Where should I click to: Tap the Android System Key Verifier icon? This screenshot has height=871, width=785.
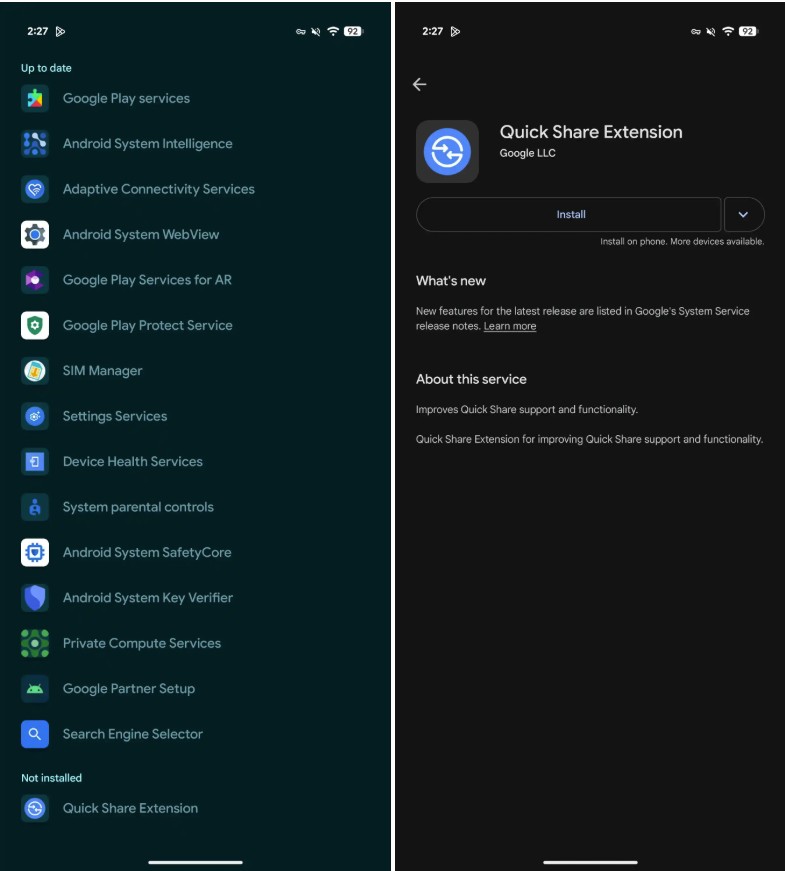point(35,598)
